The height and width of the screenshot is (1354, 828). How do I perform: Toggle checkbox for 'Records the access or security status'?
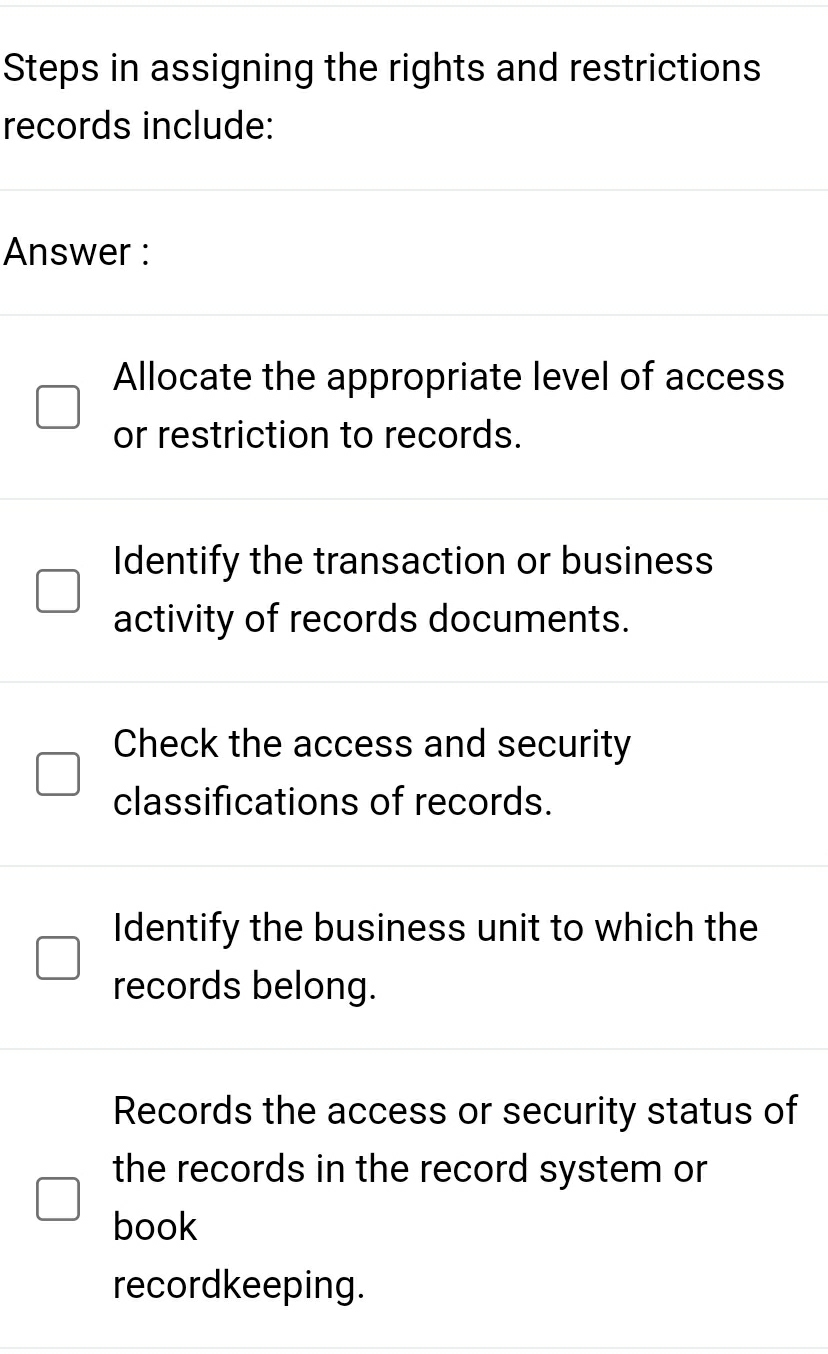click(58, 1199)
